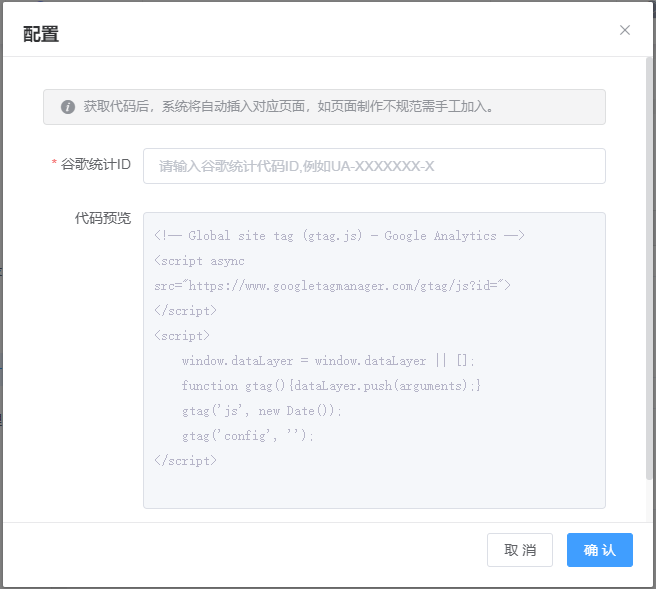Click the 谷歌统计ID label
656x589 pixels.
(x=96, y=164)
